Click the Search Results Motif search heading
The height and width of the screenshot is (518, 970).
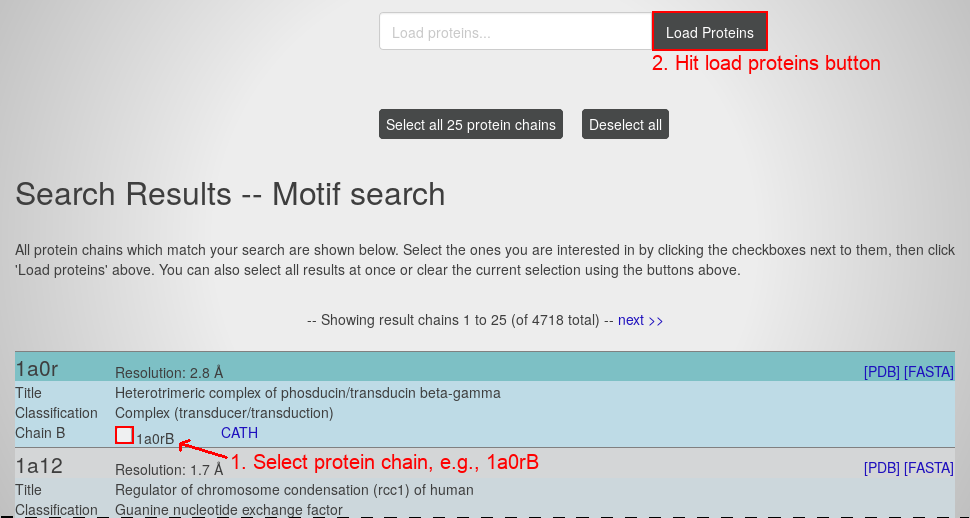[230, 193]
